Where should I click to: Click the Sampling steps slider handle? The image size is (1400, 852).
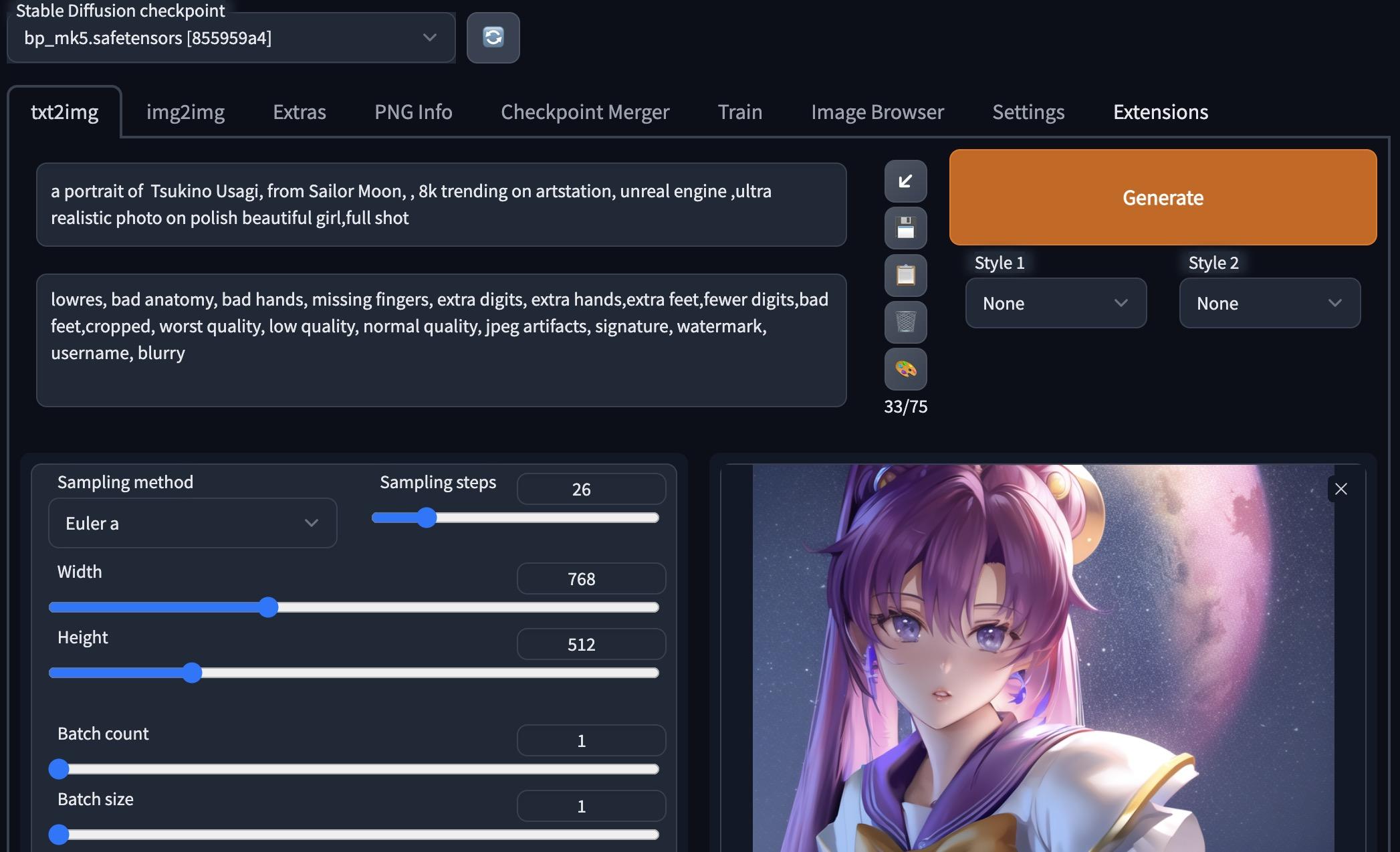[427, 518]
